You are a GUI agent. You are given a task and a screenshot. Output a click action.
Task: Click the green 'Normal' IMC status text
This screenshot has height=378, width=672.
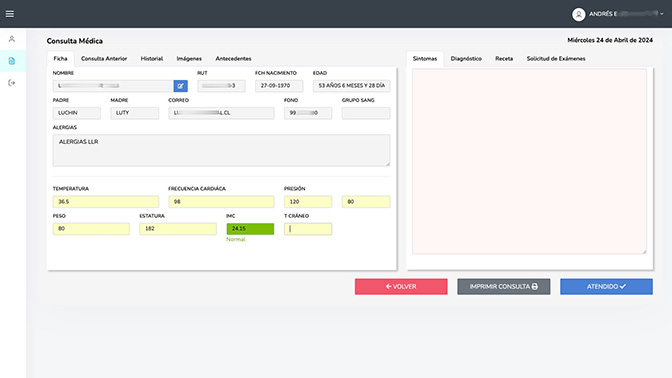236,240
